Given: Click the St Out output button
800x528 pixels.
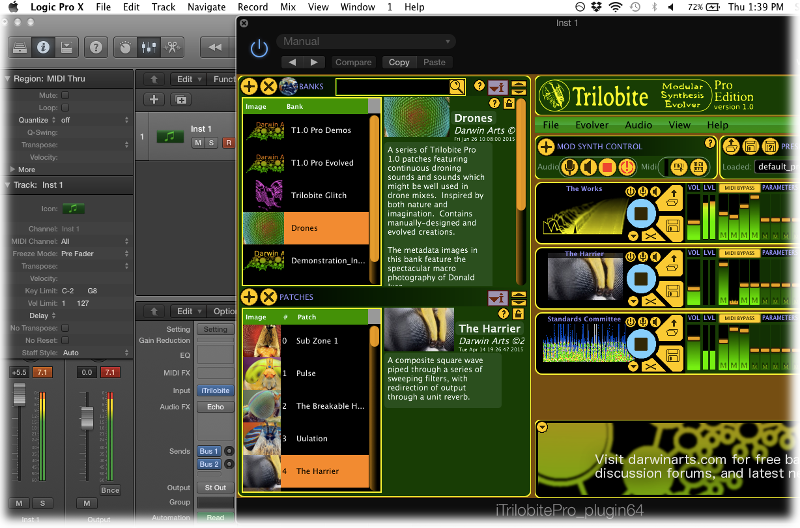Looking at the screenshot, I should click(x=215, y=488).
